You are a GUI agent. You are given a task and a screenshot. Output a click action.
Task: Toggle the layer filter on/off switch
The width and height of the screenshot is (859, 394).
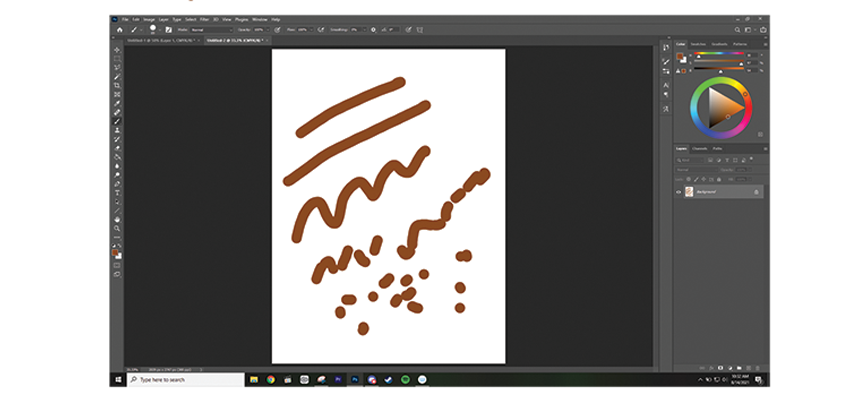click(751, 159)
